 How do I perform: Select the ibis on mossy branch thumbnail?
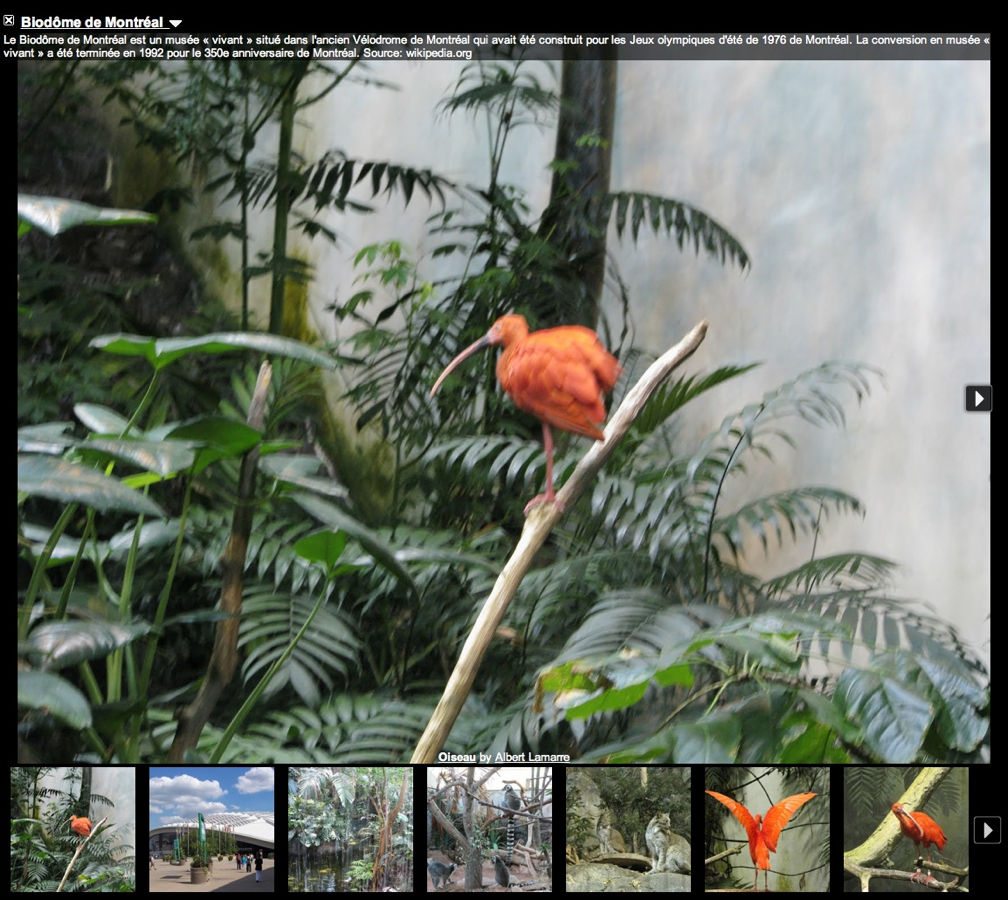906,829
